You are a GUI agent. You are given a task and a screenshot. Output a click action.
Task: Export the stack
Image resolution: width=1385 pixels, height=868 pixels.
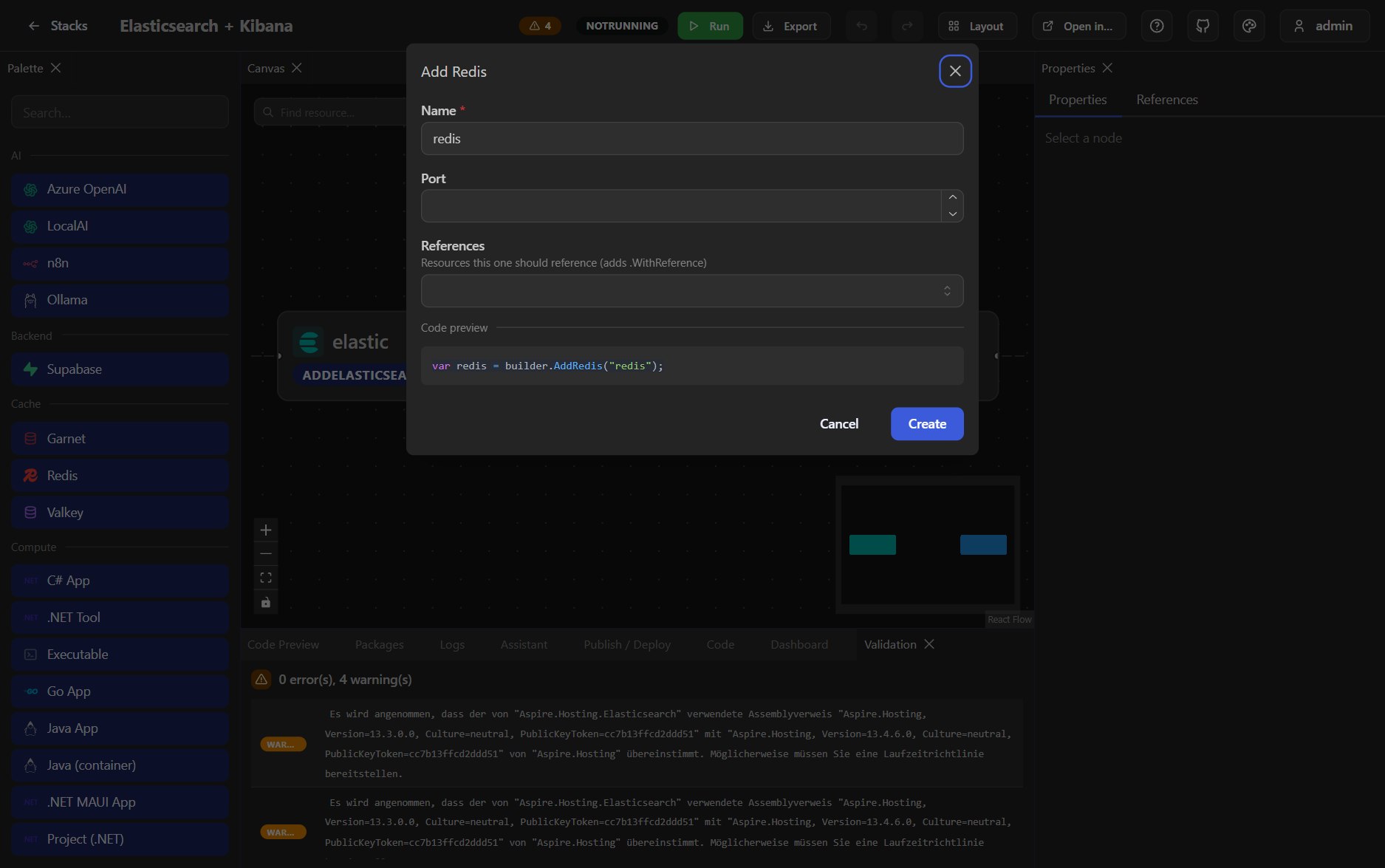point(791,26)
